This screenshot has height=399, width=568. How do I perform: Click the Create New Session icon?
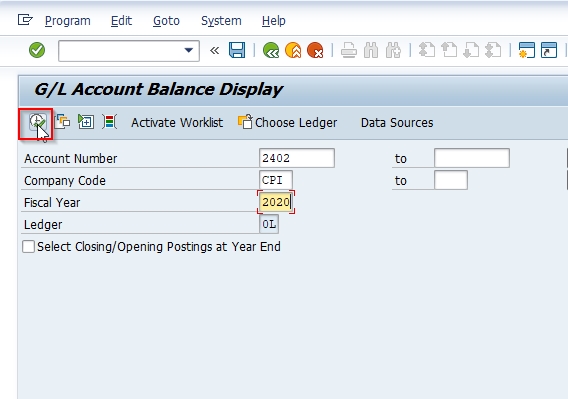pyautogui.click(x=527, y=50)
